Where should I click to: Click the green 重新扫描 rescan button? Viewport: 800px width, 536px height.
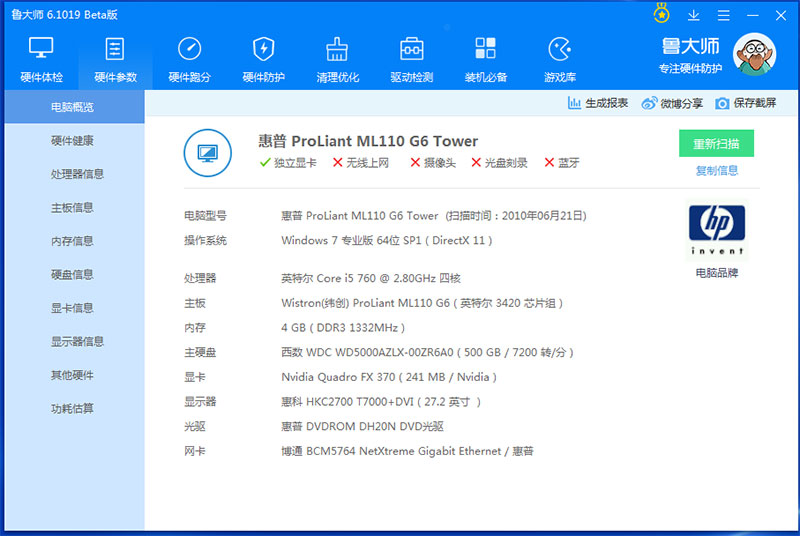point(716,144)
